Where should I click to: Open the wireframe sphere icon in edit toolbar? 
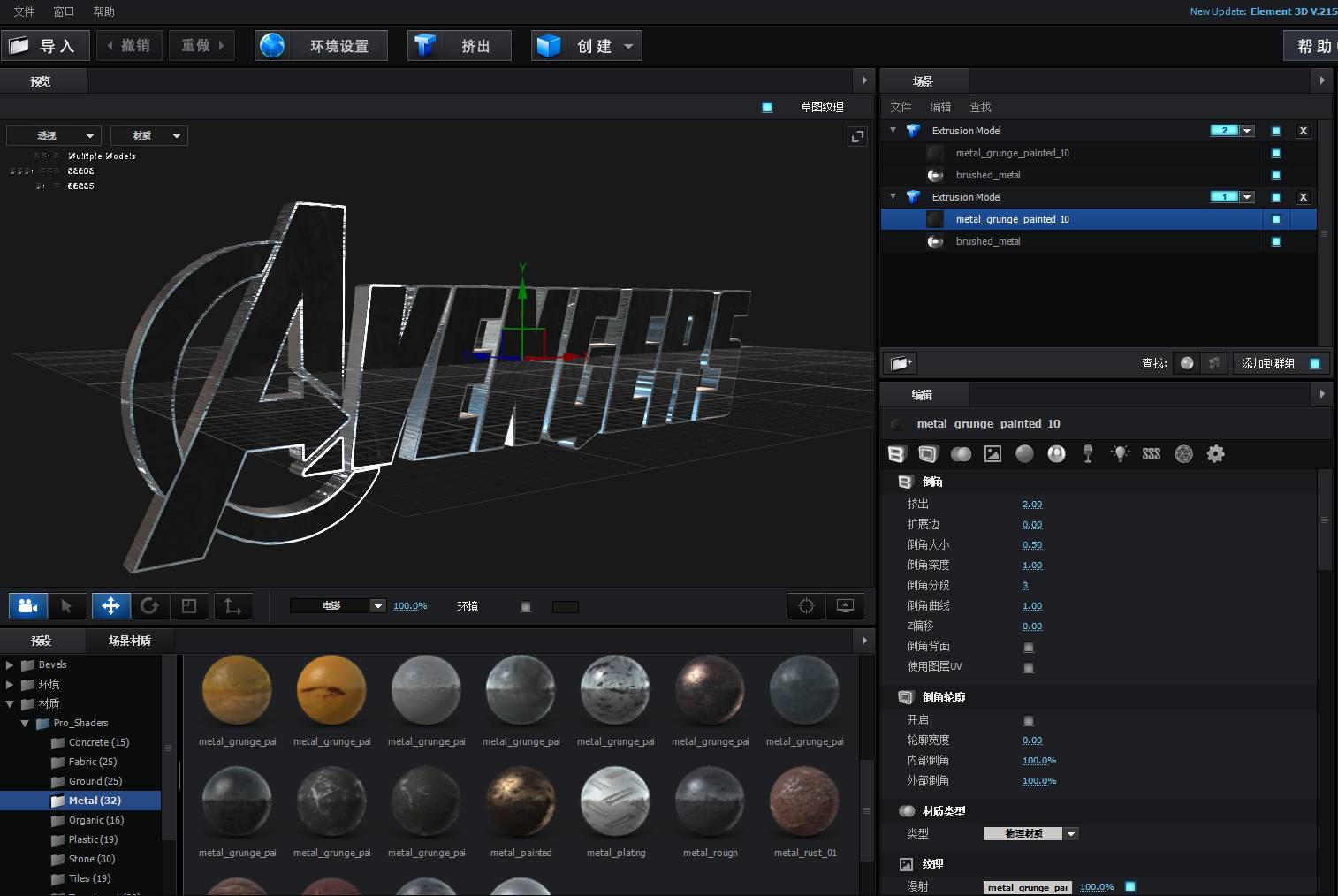pos(1184,454)
